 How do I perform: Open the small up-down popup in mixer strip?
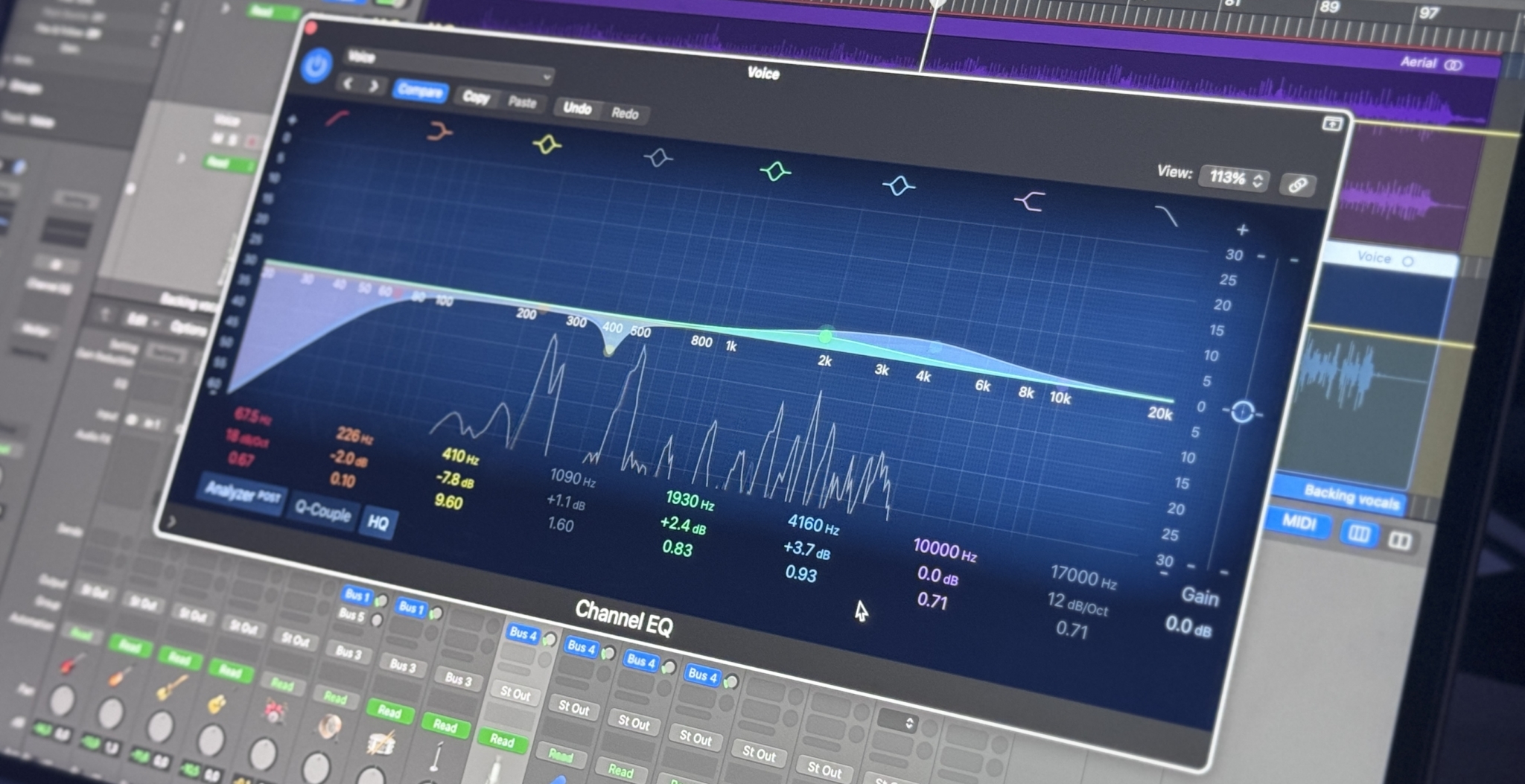(x=897, y=722)
